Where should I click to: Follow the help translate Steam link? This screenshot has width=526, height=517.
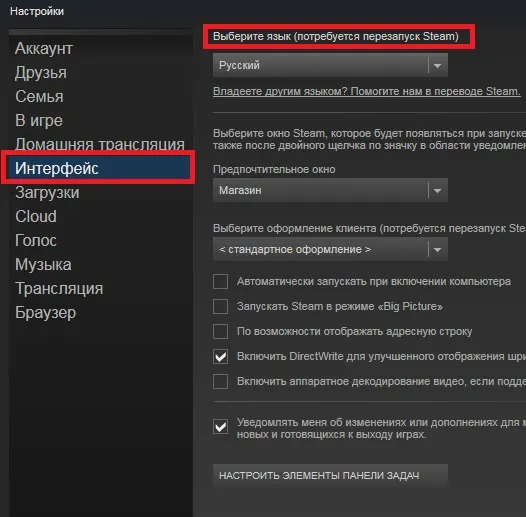(x=366, y=91)
